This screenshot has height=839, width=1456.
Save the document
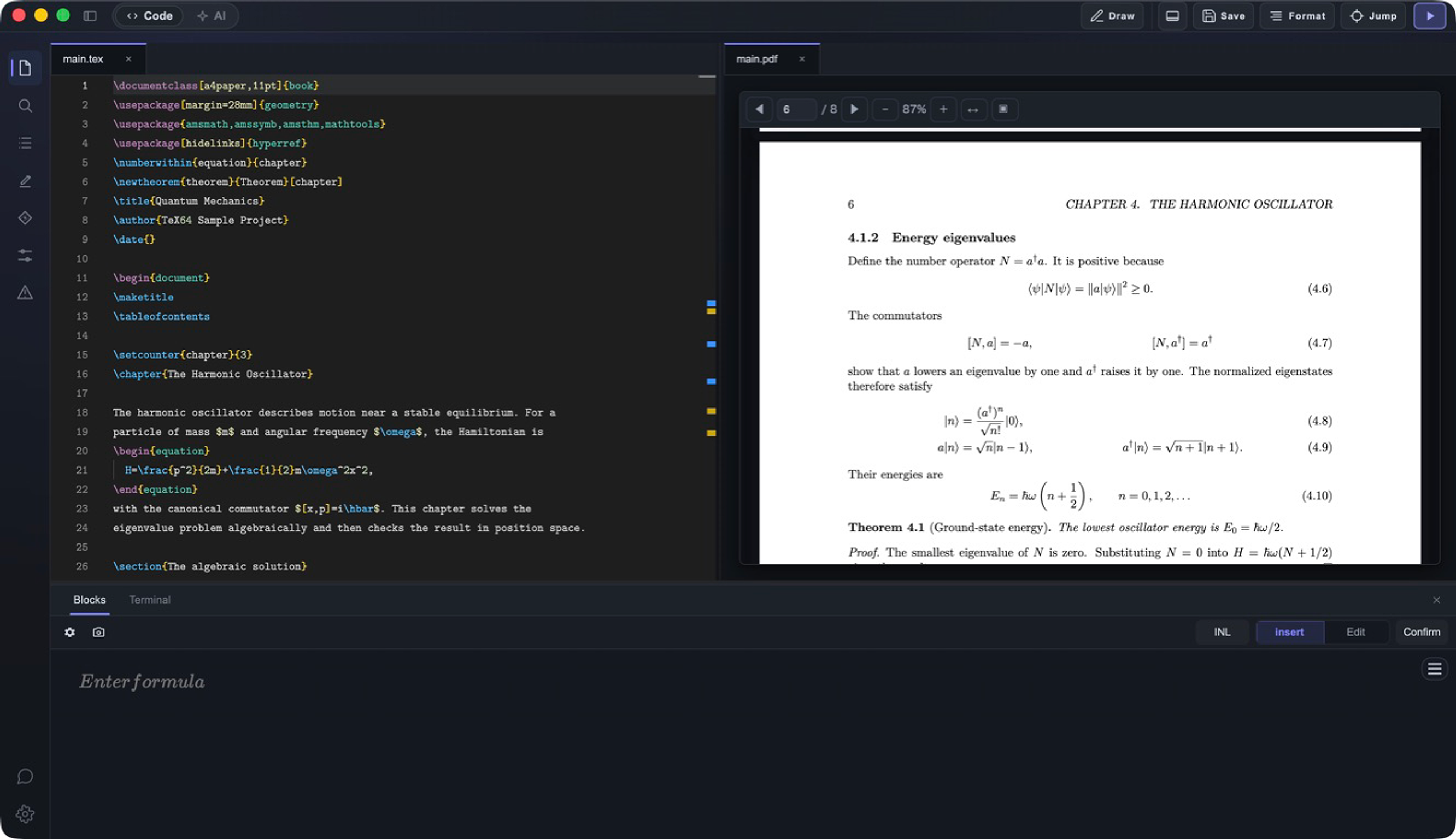(x=1223, y=16)
